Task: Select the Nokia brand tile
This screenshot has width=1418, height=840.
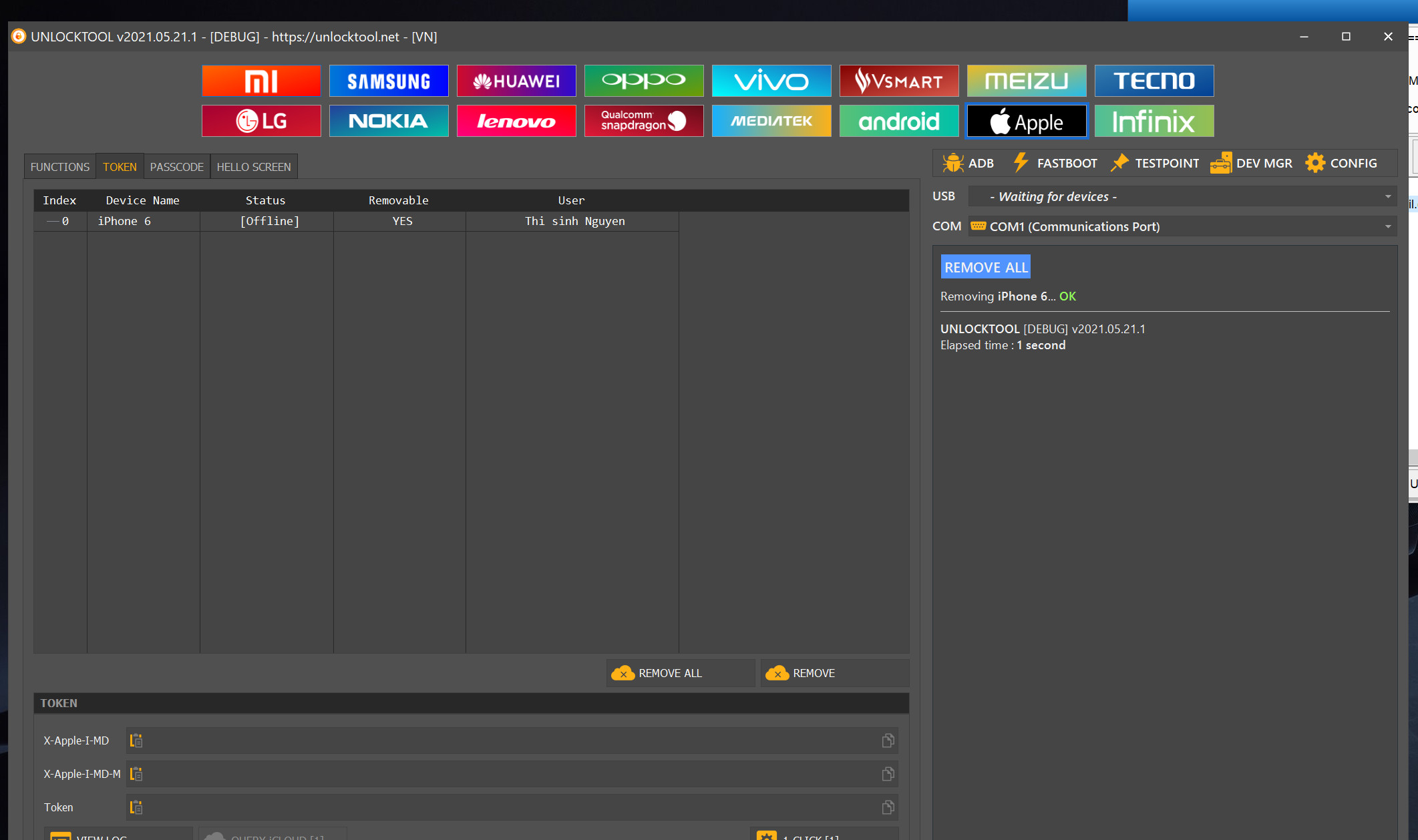Action: pyautogui.click(x=389, y=121)
